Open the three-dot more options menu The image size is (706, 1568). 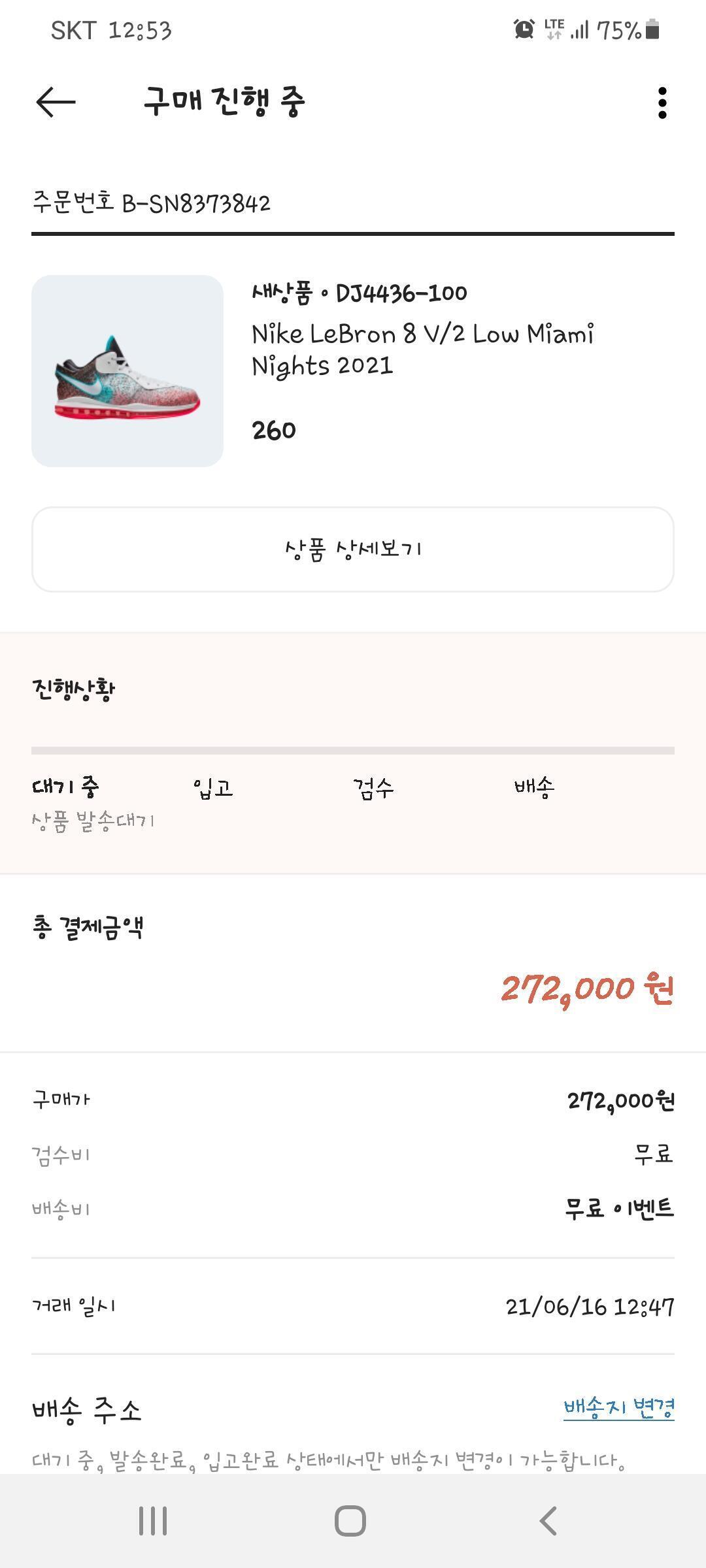click(662, 103)
